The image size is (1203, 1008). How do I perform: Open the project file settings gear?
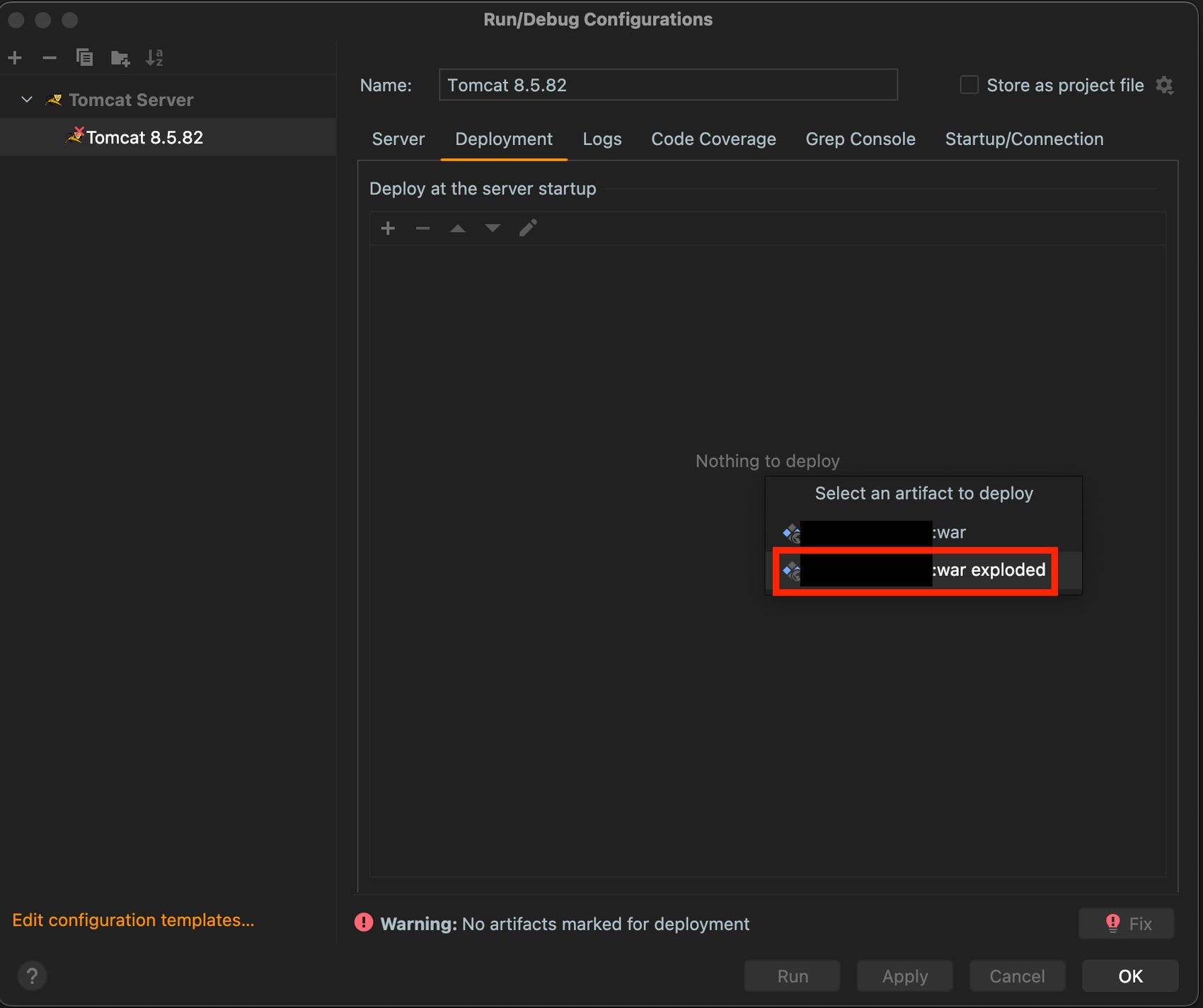pyautogui.click(x=1165, y=86)
